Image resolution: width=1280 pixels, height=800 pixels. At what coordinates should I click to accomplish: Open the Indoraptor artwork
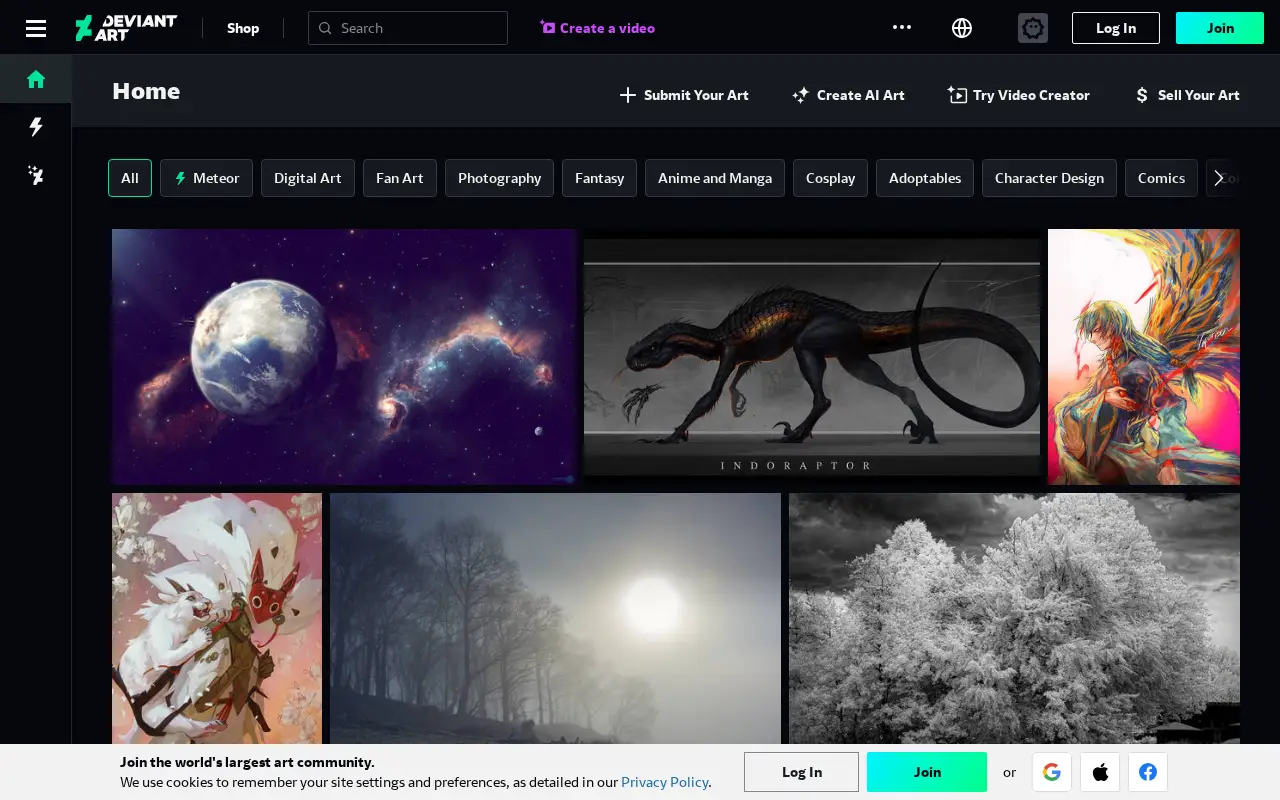click(812, 357)
